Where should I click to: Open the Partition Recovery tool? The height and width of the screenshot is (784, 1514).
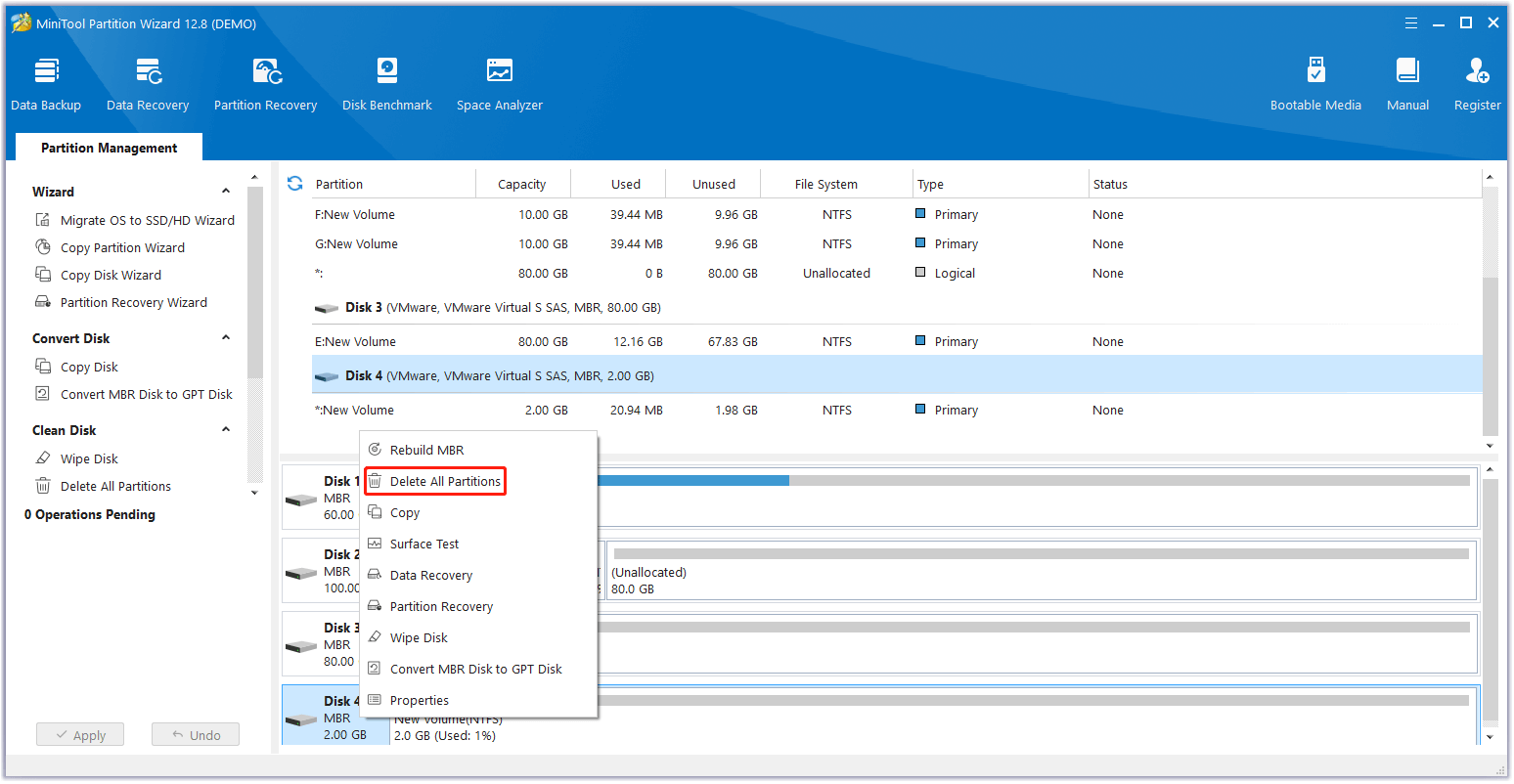pyautogui.click(x=266, y=84)
